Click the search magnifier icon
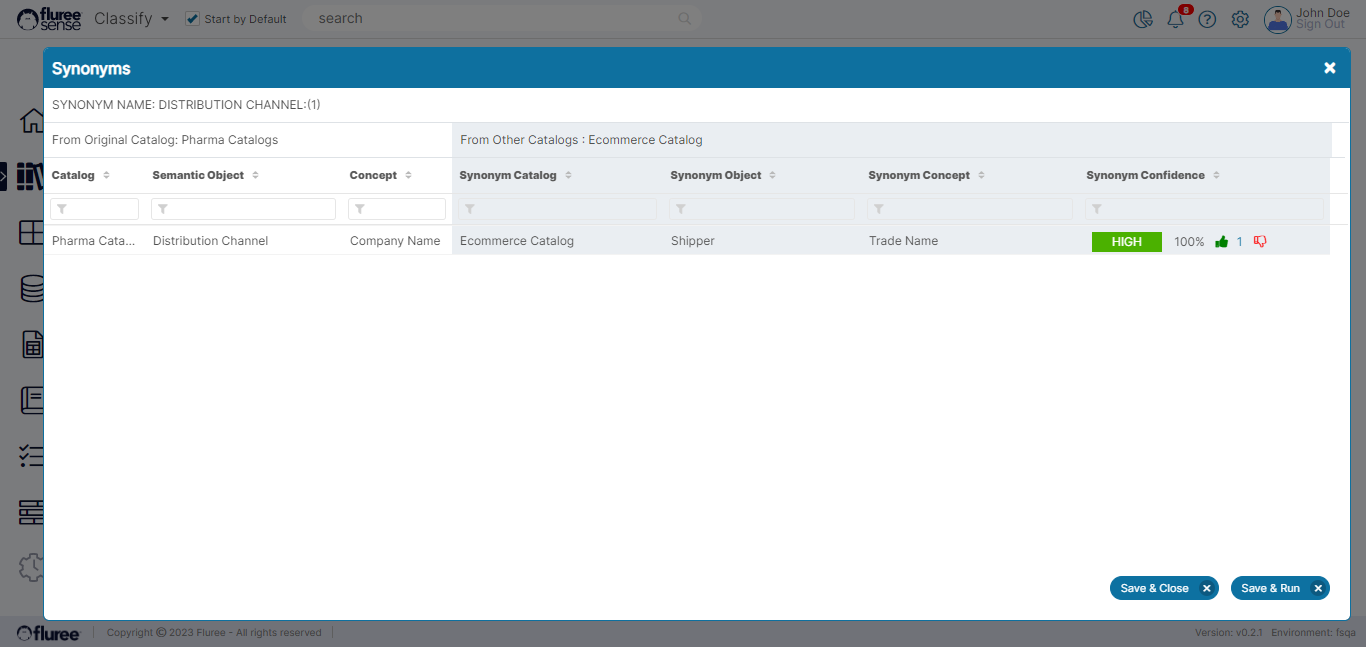This screenshot has width=1366, height=647. [684, 18]
